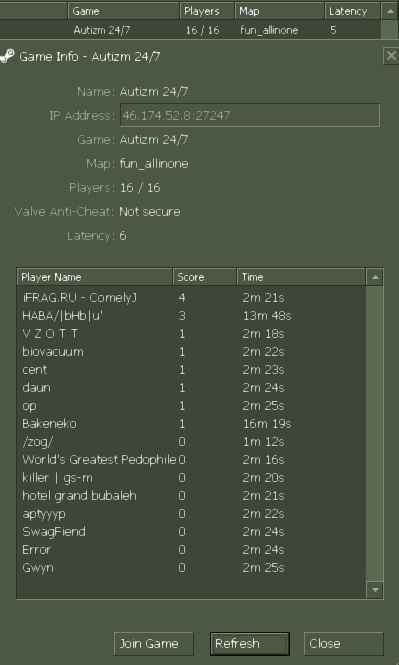Sort server list by Players column
The height and width of the screenshot is (665, 399).
click(207, 11)
